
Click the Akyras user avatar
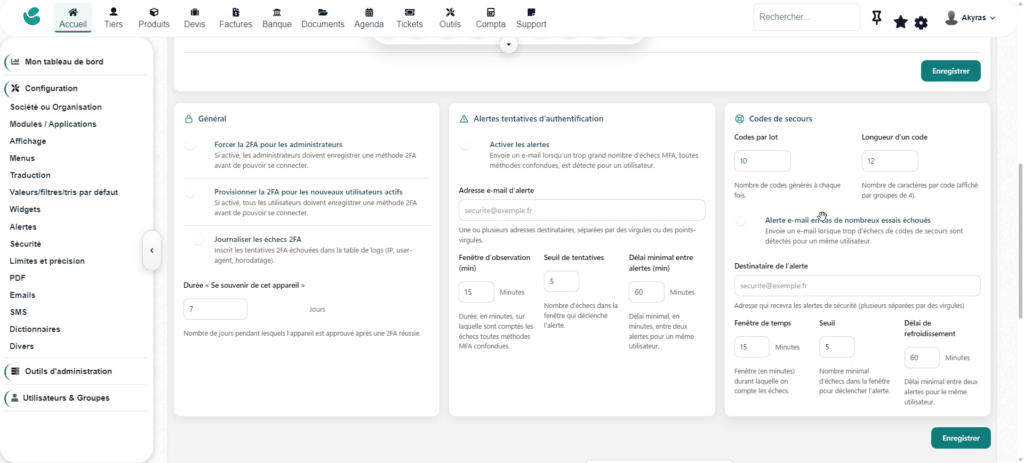pyautogui.click(x=952, y=18)
